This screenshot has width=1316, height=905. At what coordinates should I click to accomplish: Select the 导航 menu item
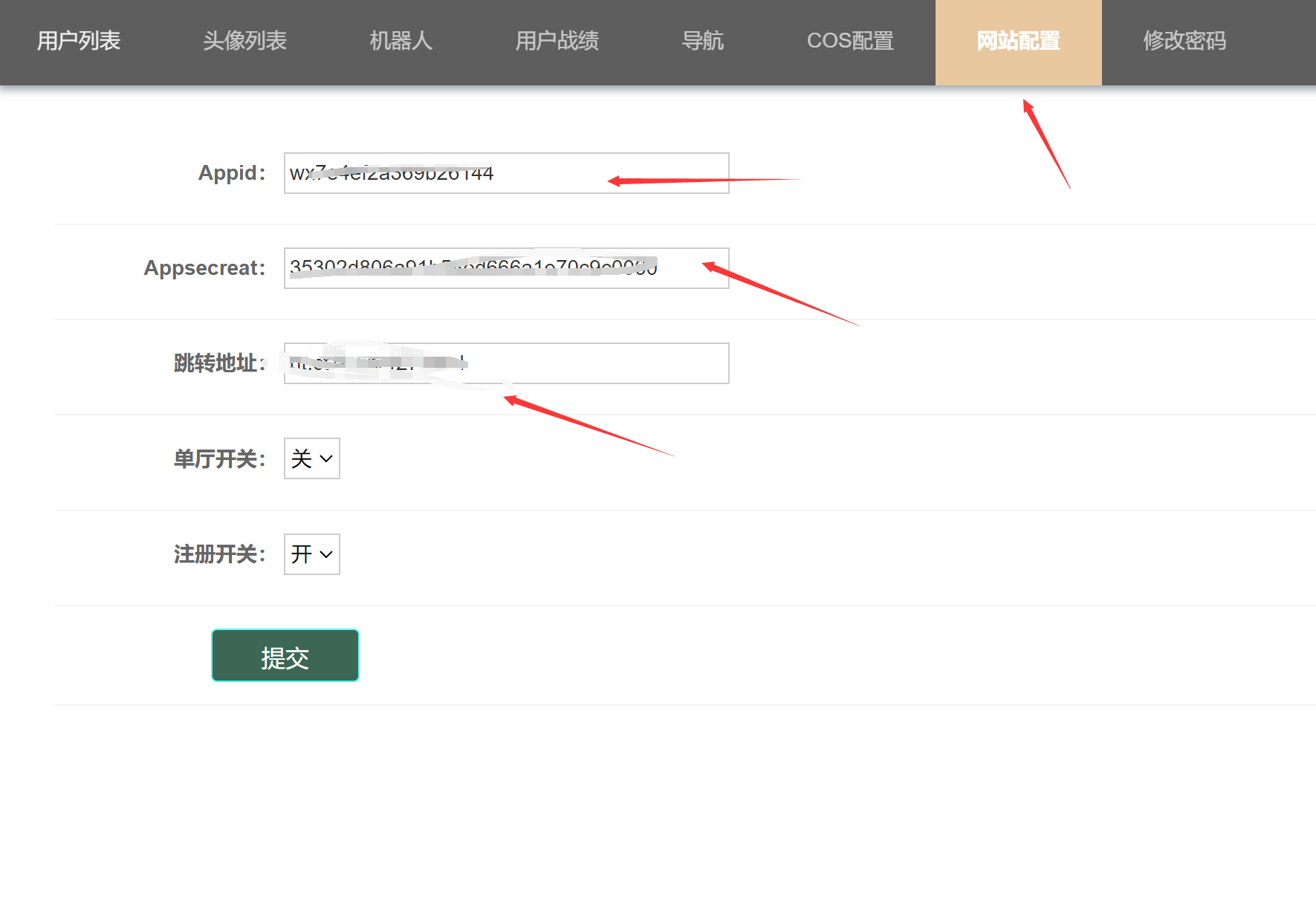pyautogui.click(x=702, y=41)
